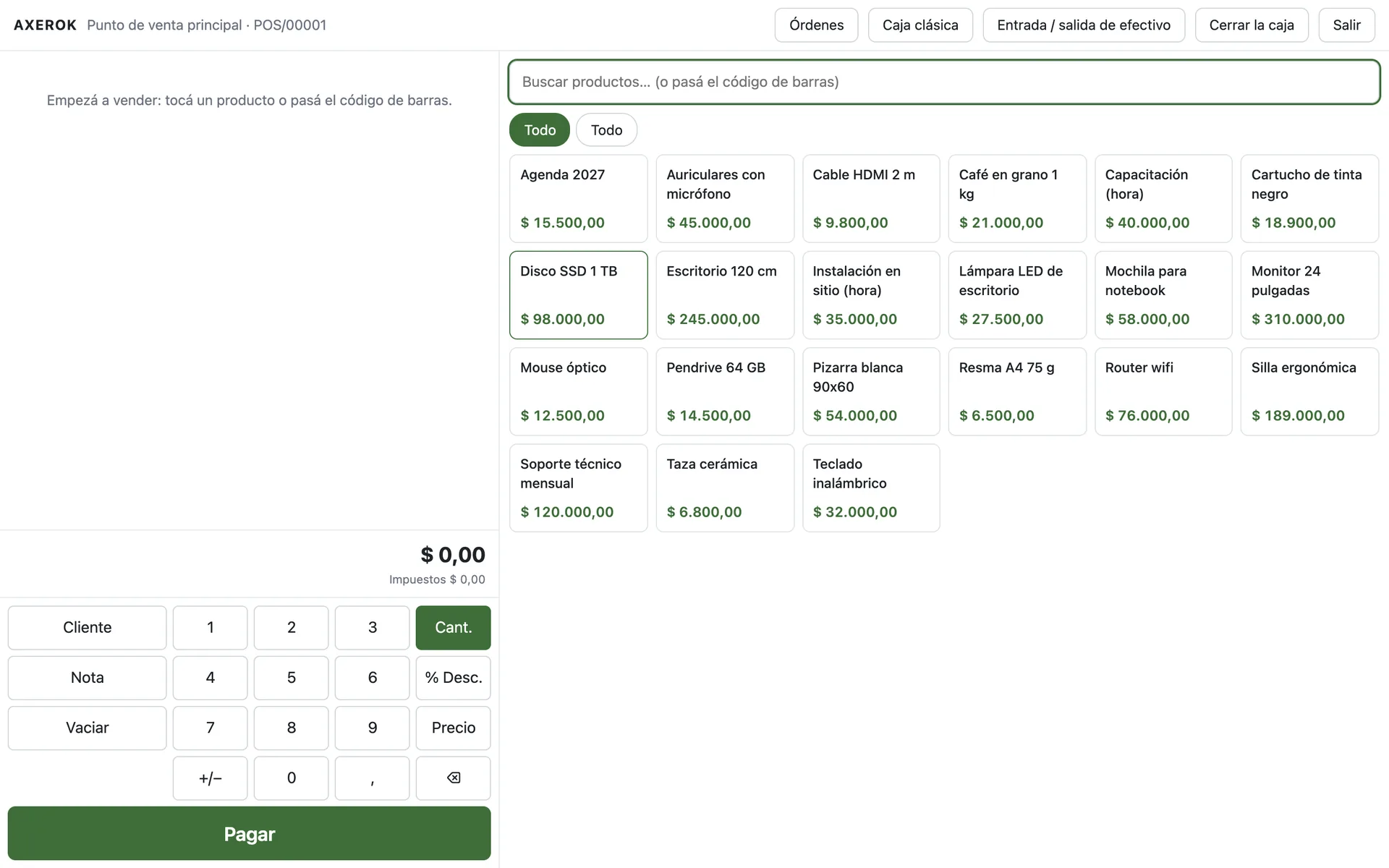Tap Pizarra blanca 90x60 card
Screen dimensions: 1389x868
pos(871,391)
